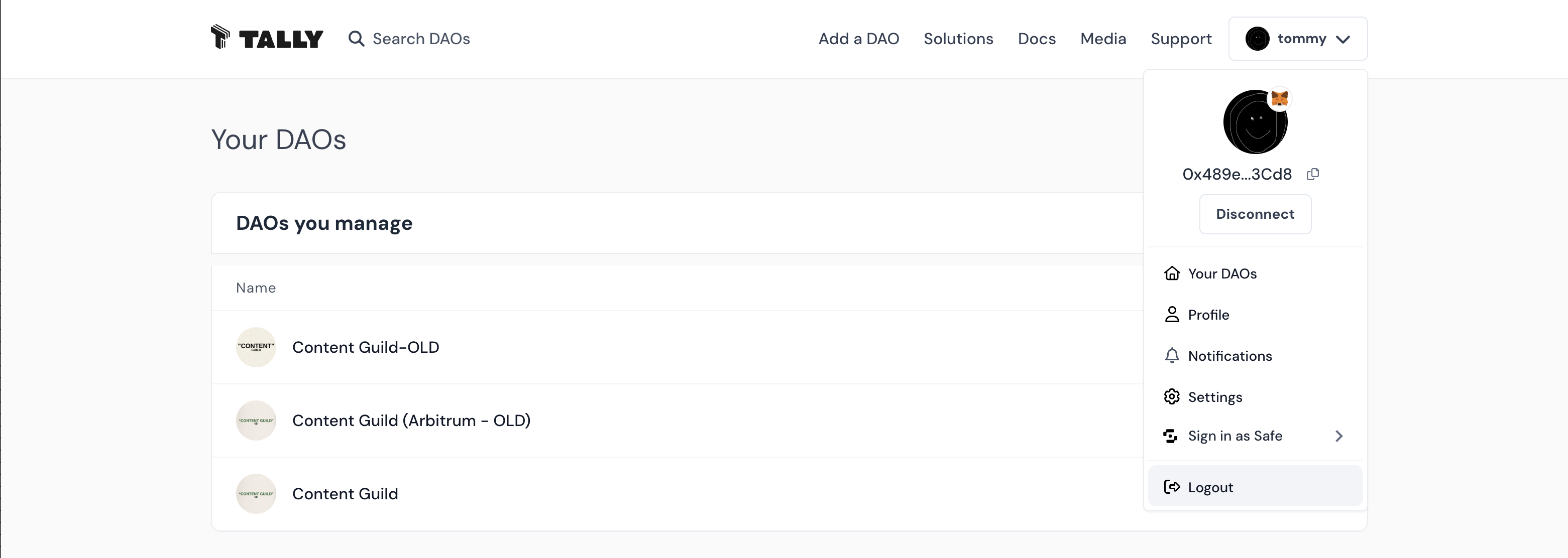Click the Profile person icon
1568x558 pixels.
[1172, 314]
